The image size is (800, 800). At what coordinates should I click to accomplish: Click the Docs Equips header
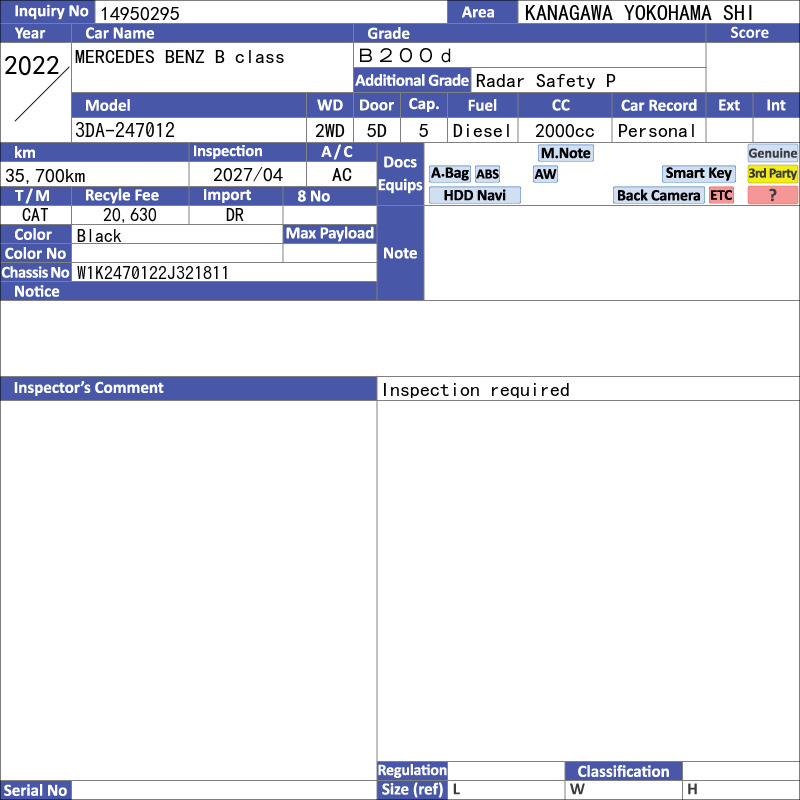[x=401, y=174]
